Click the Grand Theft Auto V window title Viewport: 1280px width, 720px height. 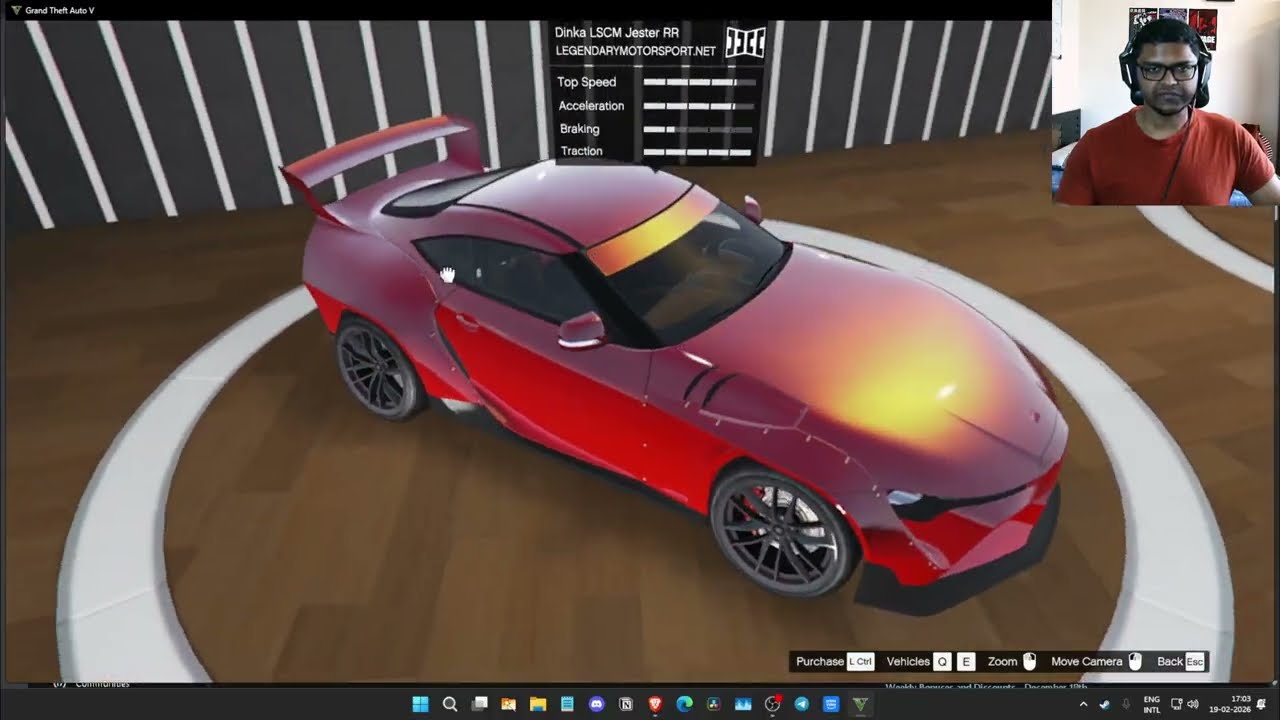pyautogui.click(x=60, y=10)
